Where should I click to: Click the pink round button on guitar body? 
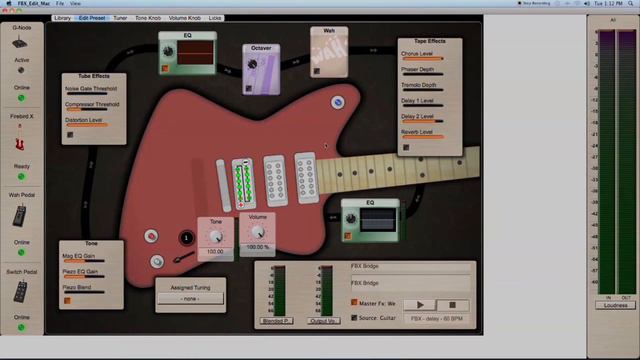pos(151,236)
